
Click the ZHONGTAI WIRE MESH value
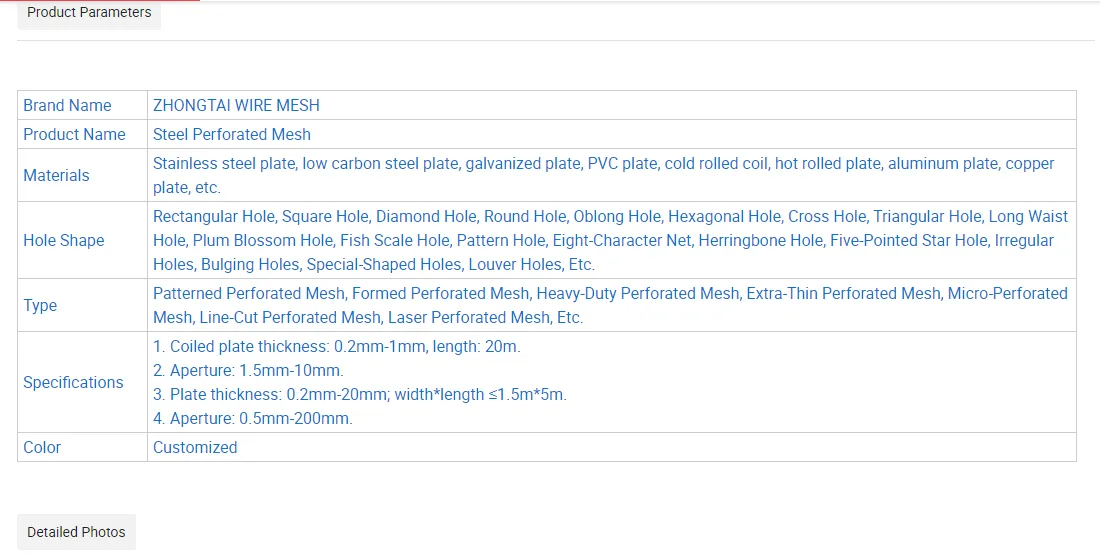pos(236,105)
